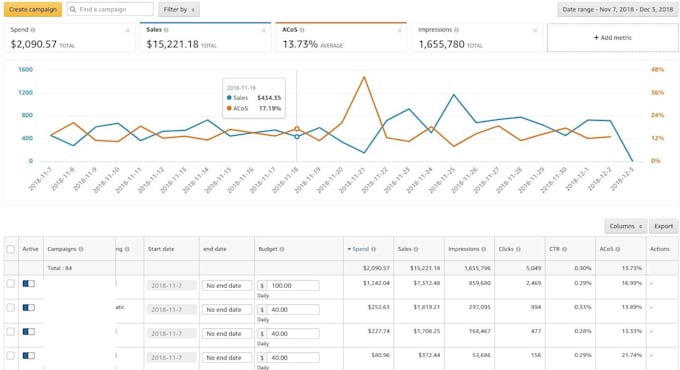Sort by the Spend column header
The height and width of the screenshot is (370, 680).
pyautogui.click(x=360, y=249)
